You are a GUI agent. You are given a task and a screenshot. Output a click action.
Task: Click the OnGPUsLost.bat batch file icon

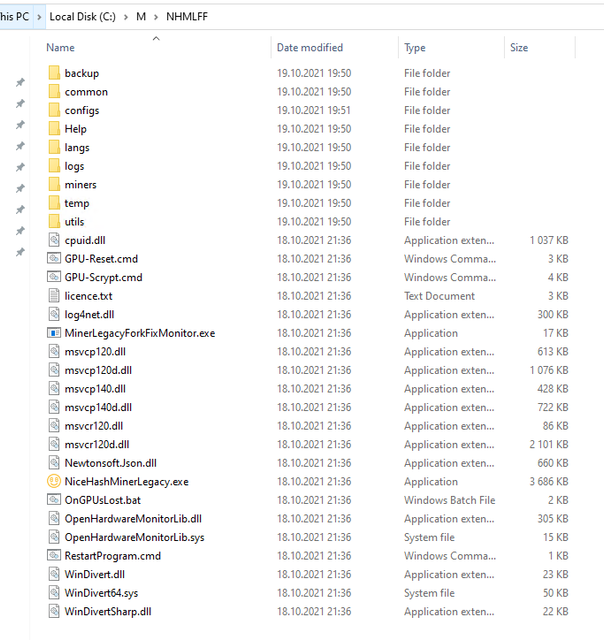[54, 500]
